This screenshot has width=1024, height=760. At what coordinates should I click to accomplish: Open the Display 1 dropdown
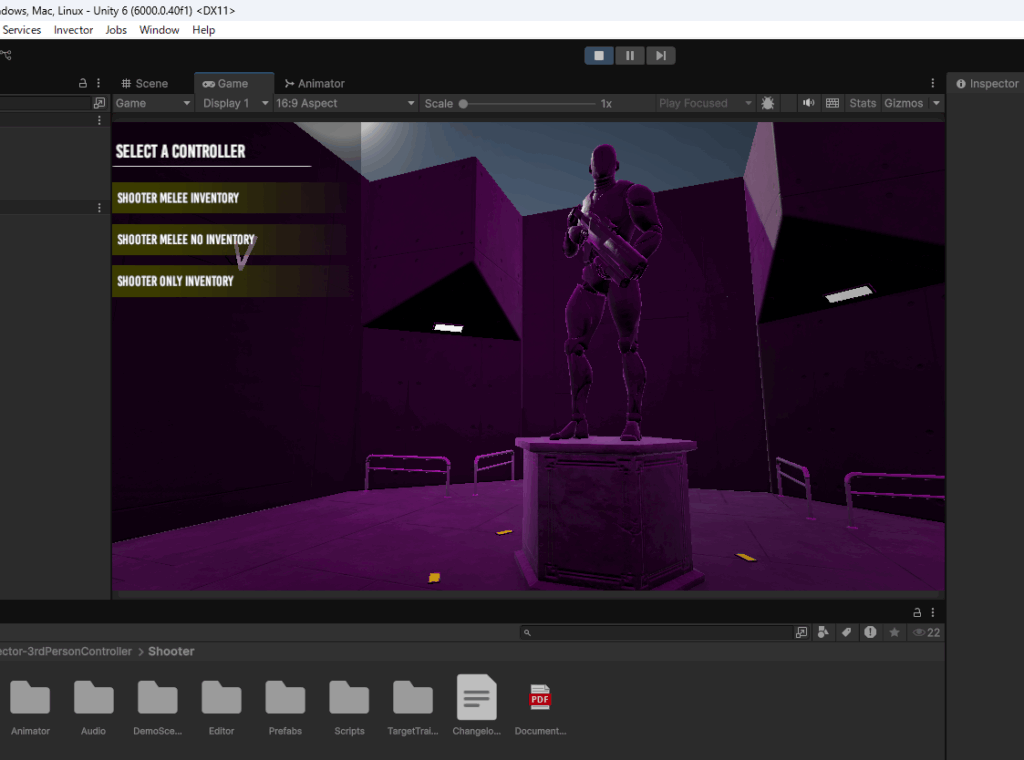coord(235,103)
